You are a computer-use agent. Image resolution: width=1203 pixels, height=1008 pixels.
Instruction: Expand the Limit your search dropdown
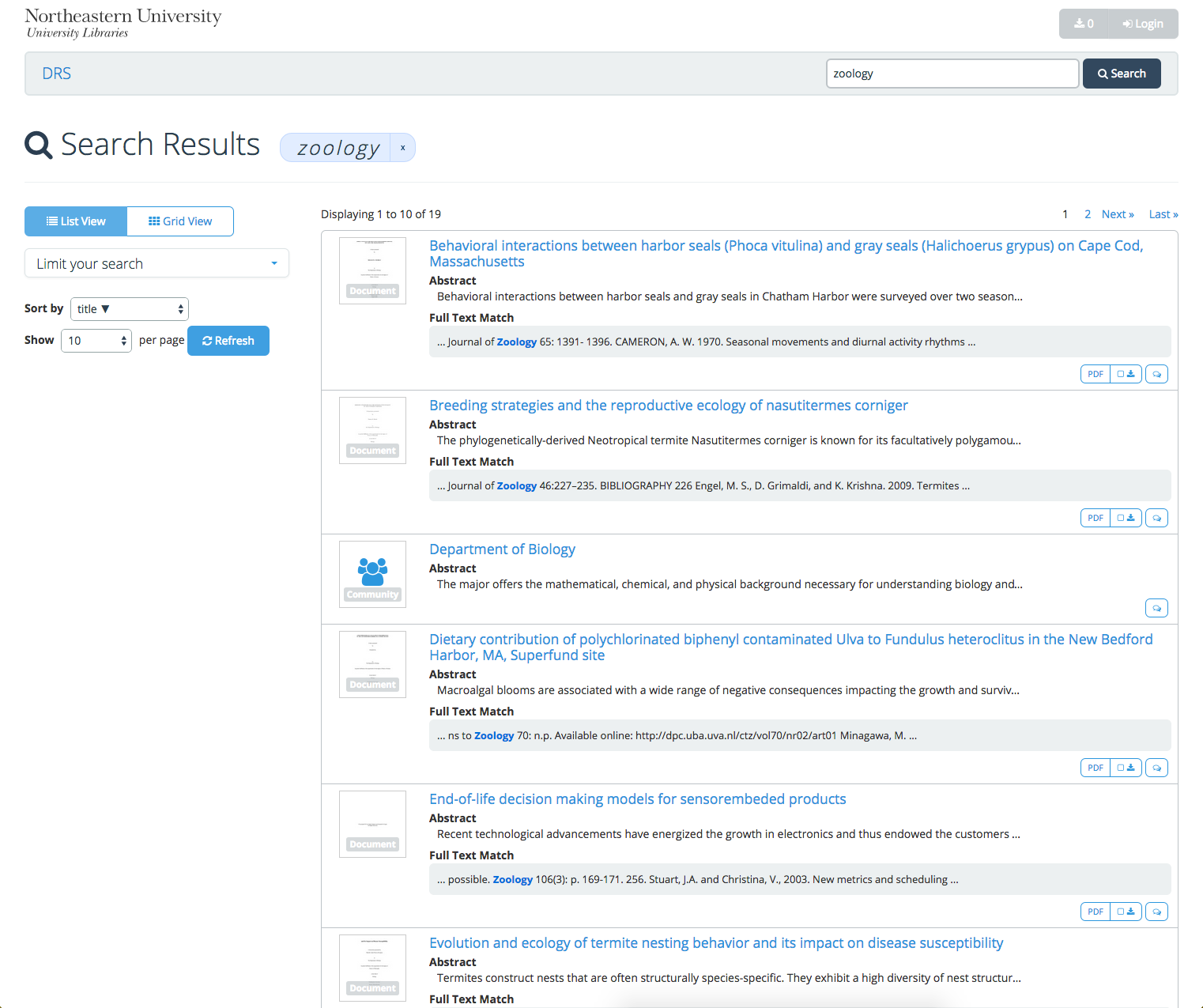click(x=157, y=263)
